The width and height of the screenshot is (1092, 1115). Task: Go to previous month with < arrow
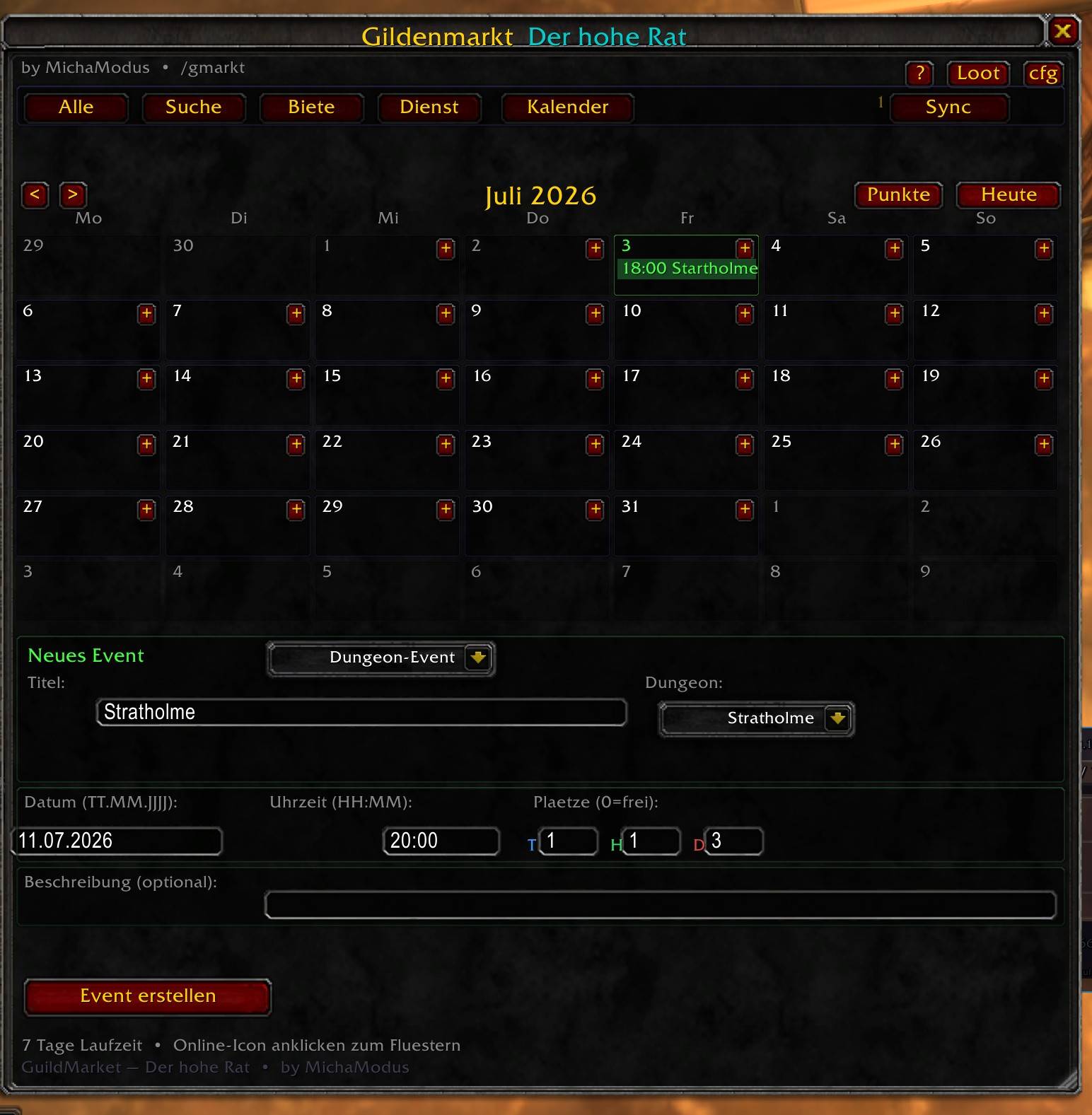tap(35, 194)
